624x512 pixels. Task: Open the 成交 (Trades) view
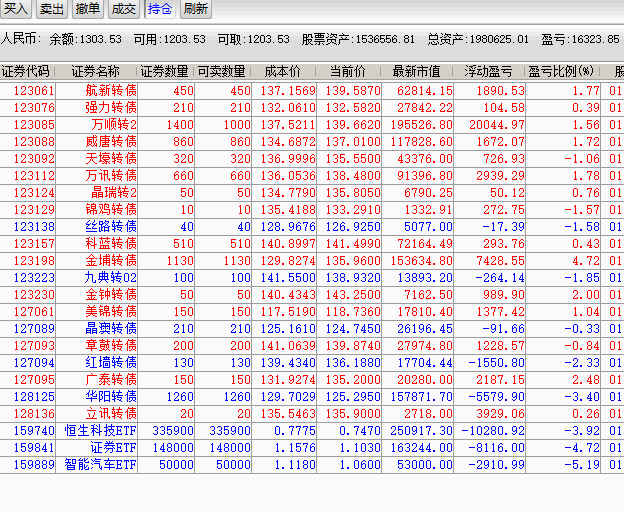pyautogui.click(x=124, y=8)
